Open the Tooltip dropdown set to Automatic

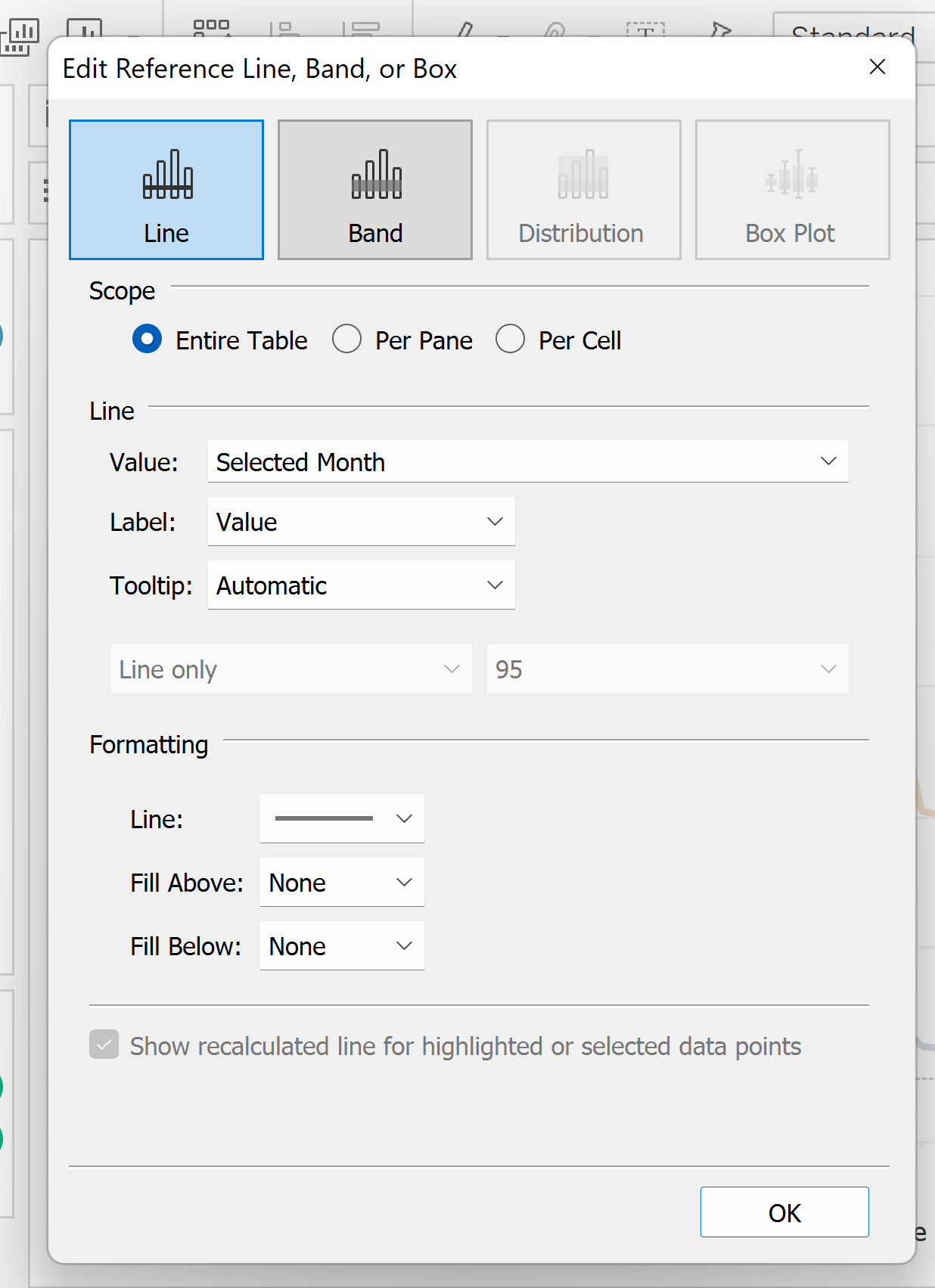[x=361, y=585]
